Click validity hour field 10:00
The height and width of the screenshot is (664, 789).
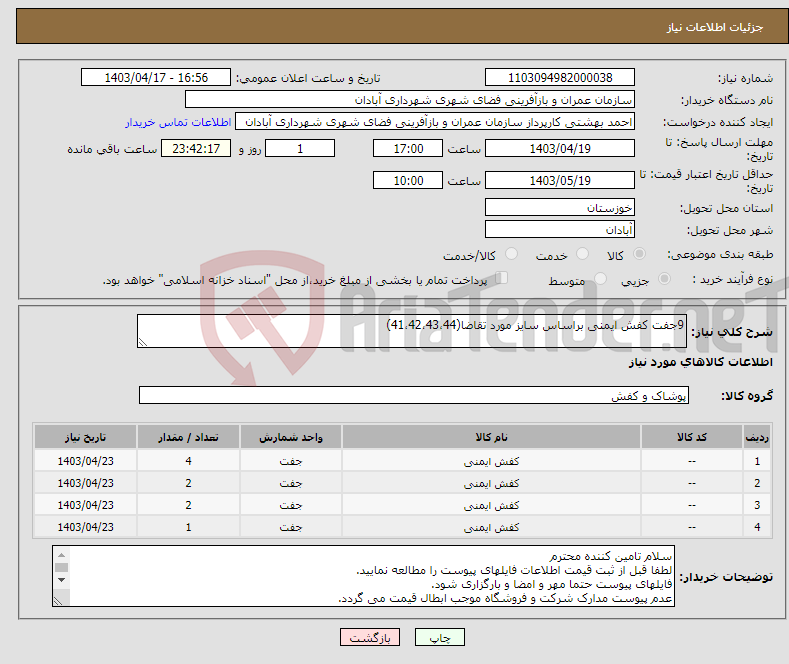pos(408,180)
